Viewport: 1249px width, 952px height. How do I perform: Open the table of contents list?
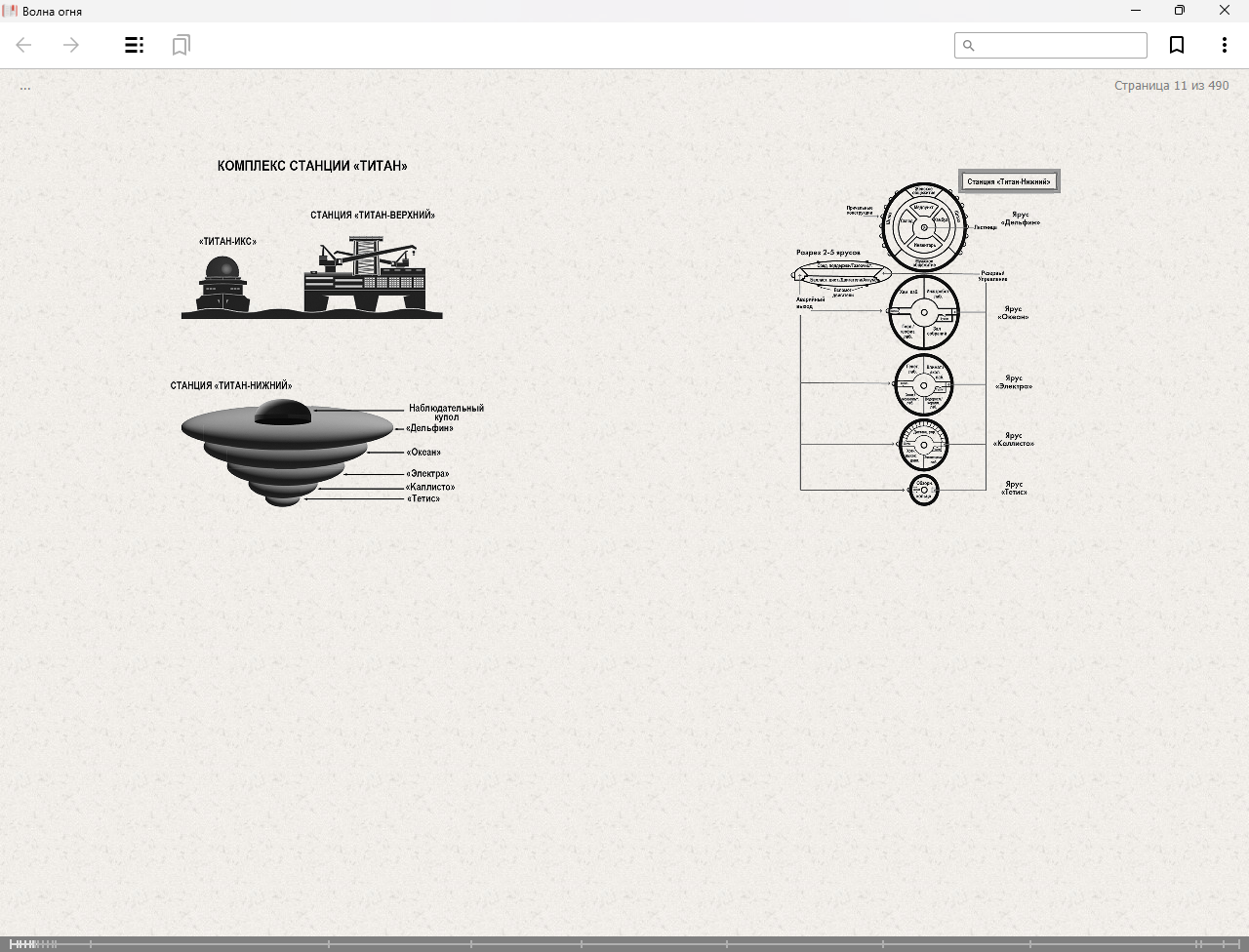tap(135, 45)
